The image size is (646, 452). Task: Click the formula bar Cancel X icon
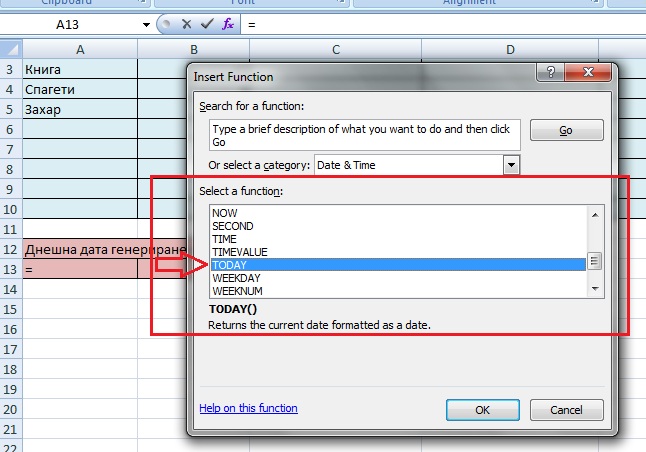[187, 24]
